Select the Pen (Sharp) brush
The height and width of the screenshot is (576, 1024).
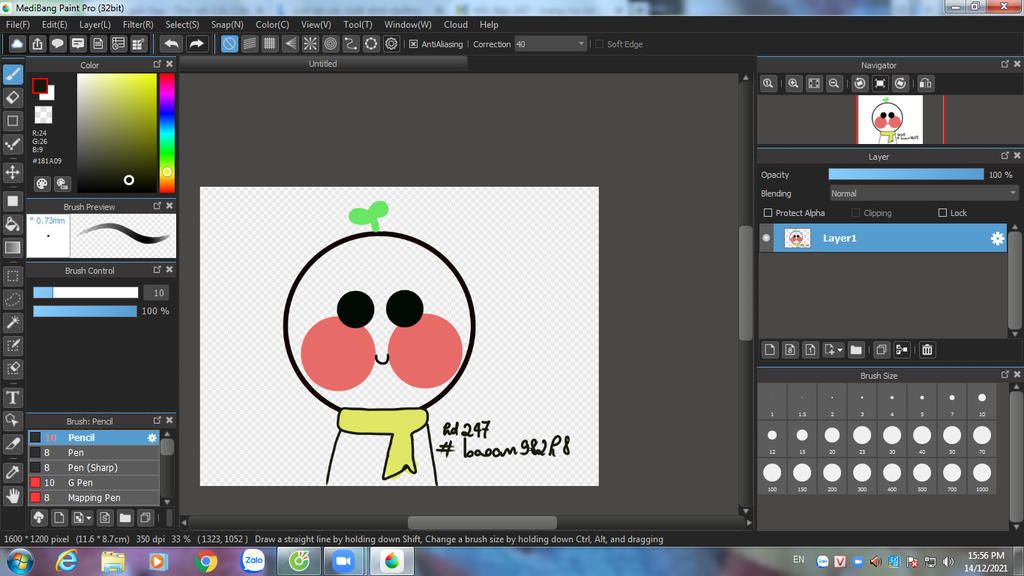click(94, 468)
